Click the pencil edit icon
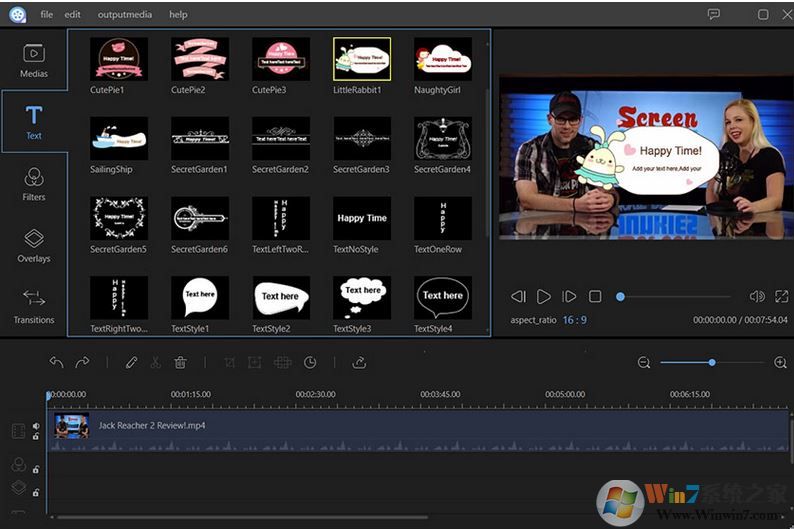Screen dimensions: 794x529 [x=131, y=362]
